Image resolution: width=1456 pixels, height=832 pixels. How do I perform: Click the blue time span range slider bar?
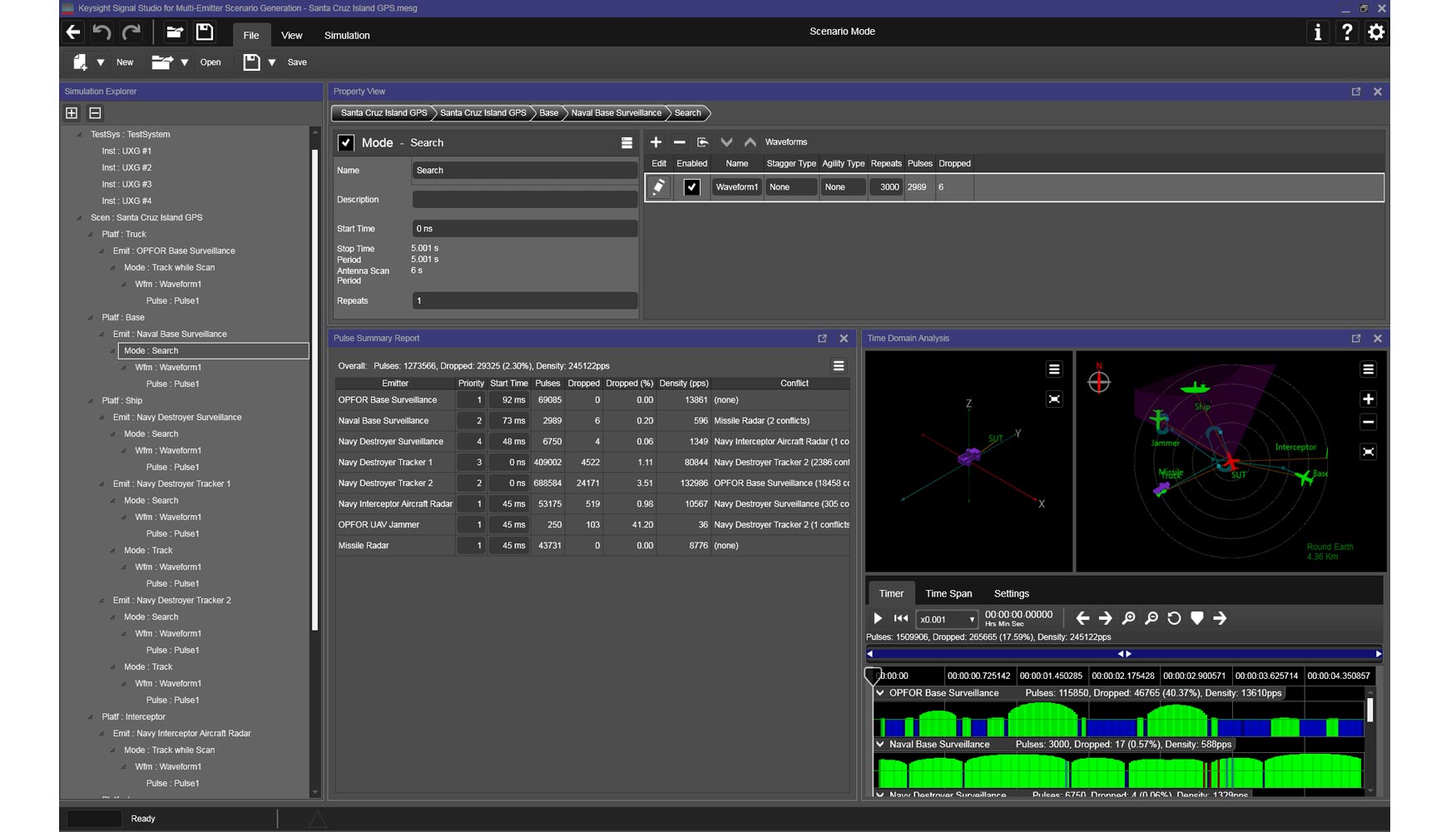coord(1124,654)
